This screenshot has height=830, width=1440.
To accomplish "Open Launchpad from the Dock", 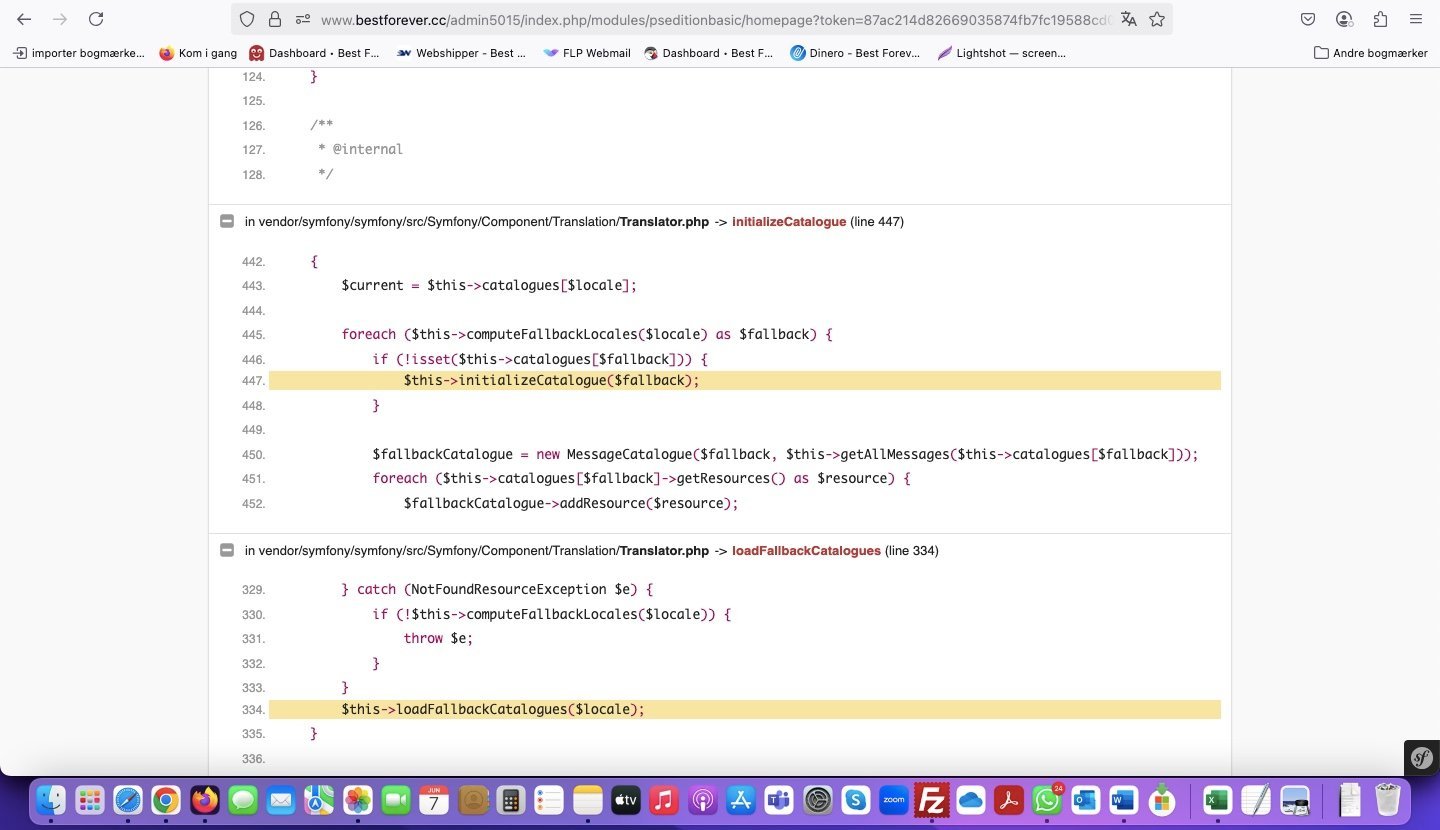I will (x=90, y=800).
